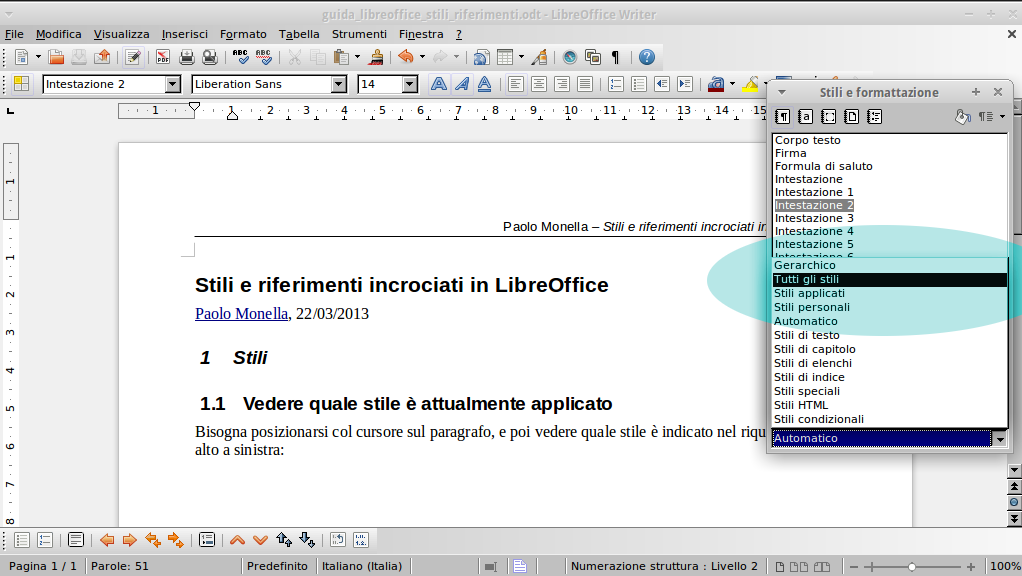Open the Modifica menu

click(59, 34)
